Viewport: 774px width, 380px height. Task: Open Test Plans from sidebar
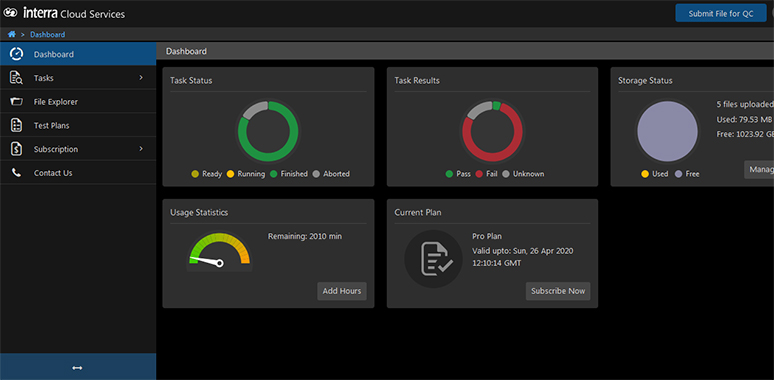(78, 125)
